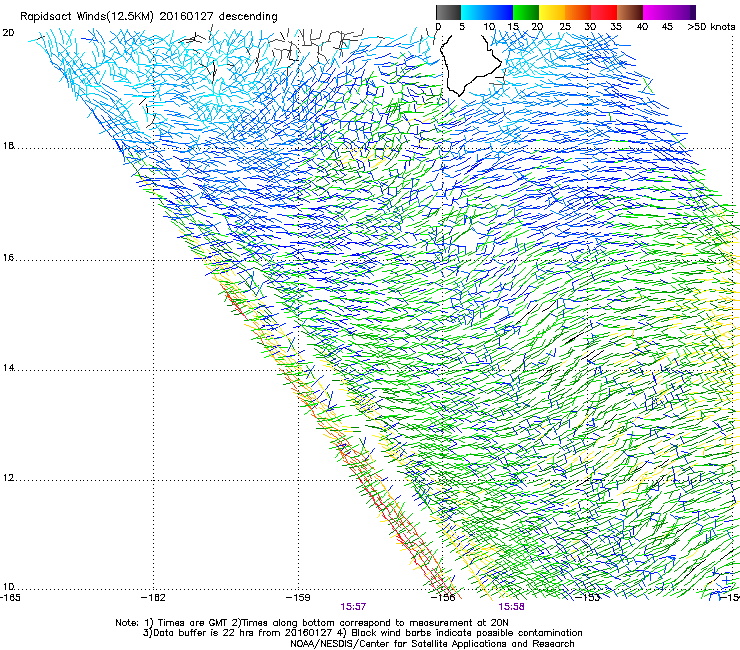Viewport: 740px width, 650px height.
Task: Click the longitude label '-159'
Action: [x=299, y=598]
